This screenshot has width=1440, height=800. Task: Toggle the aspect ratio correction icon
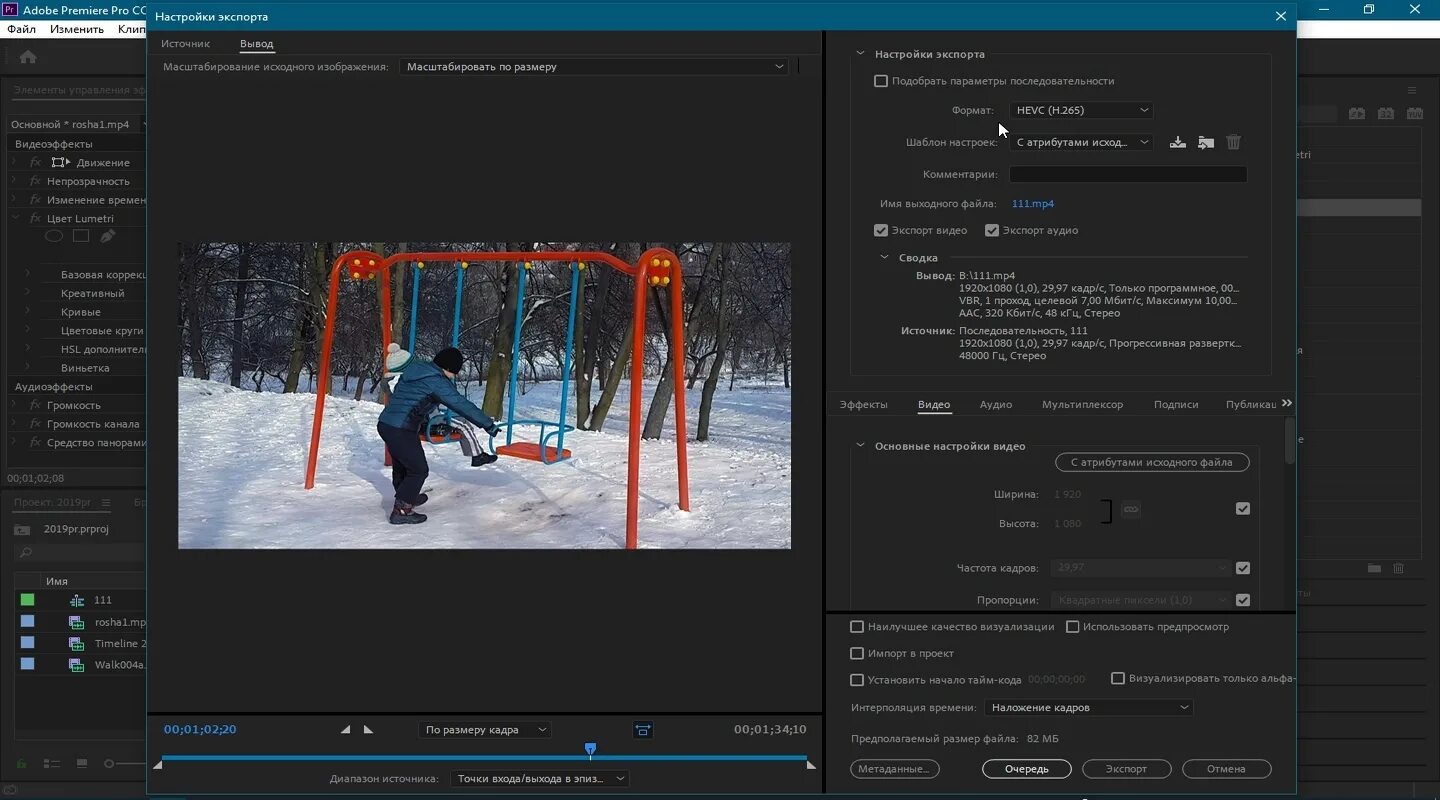click(643, 730)
